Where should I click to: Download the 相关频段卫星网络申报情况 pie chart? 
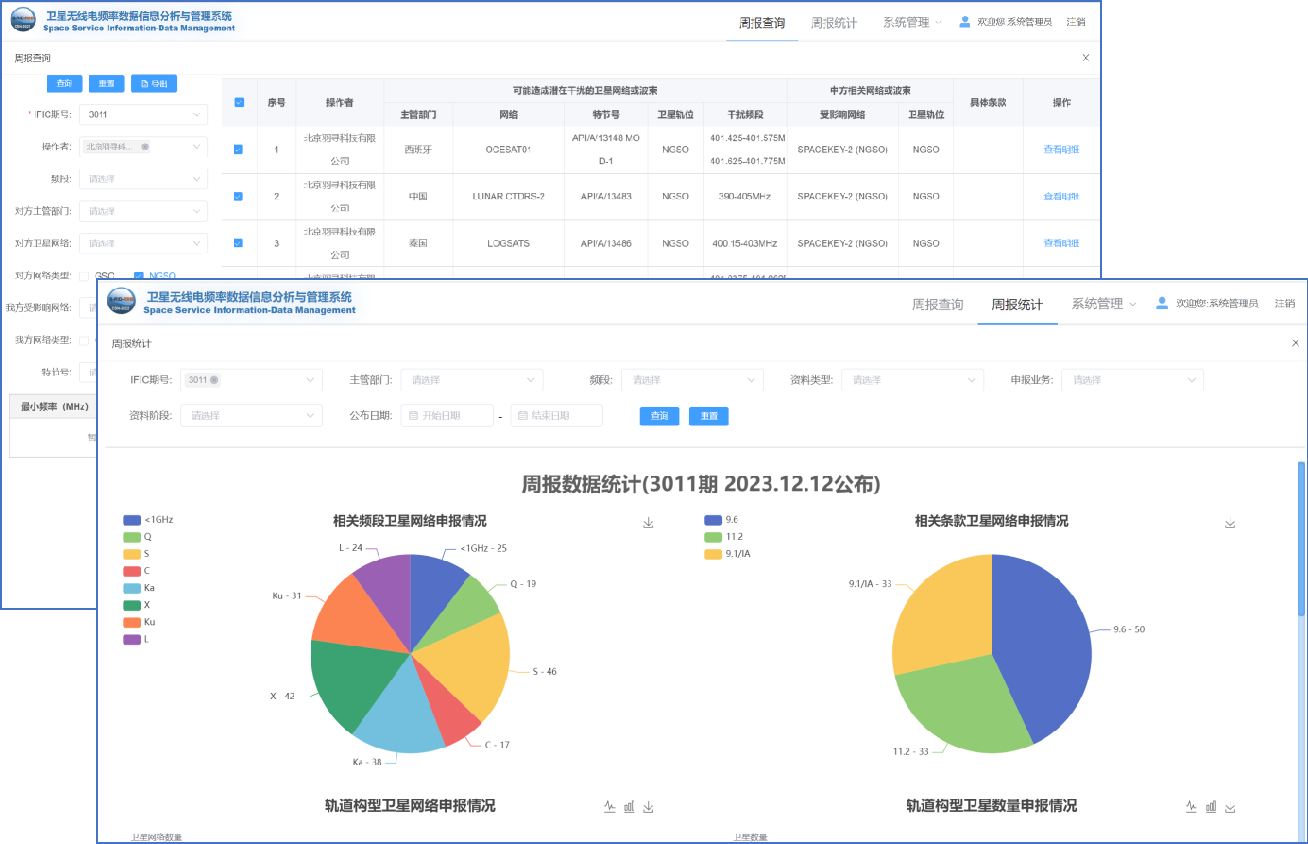pos(648,523)
